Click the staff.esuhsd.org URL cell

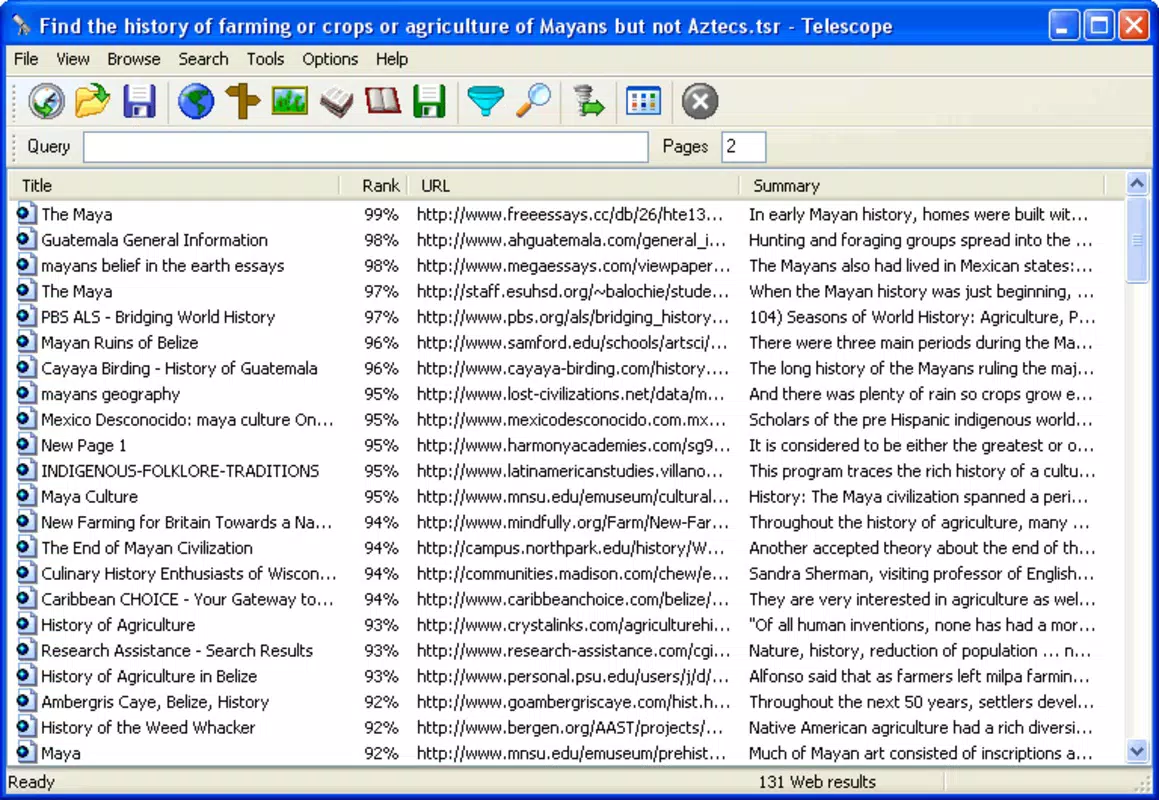point(574,291)
